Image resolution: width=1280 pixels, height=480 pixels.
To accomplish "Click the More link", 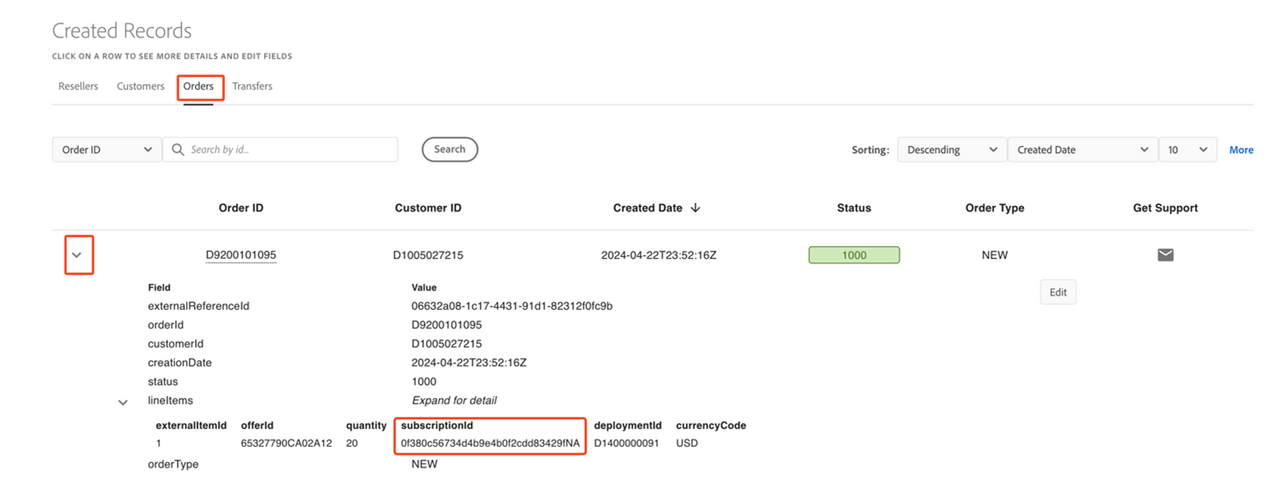I will pos(1241,150).
